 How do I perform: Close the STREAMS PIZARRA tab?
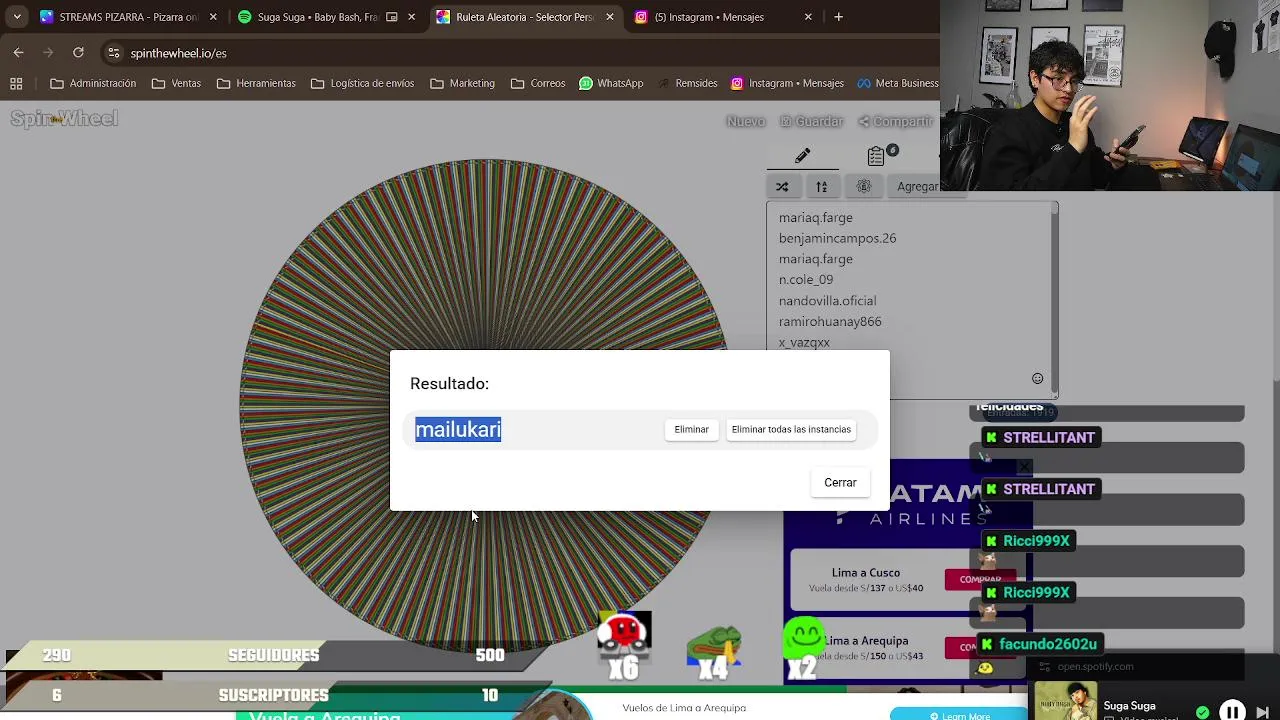click(213, 17)
